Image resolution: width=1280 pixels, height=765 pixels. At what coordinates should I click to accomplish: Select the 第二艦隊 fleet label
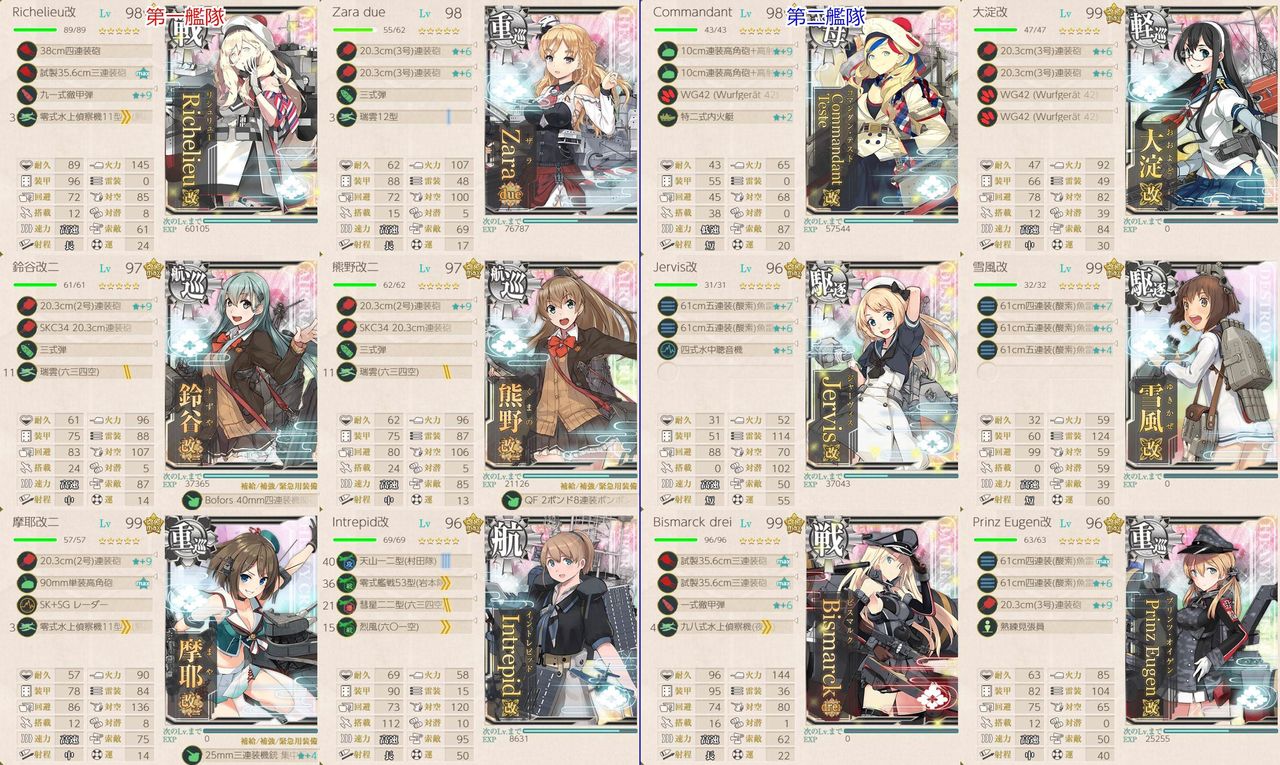[x=826, y=16]
